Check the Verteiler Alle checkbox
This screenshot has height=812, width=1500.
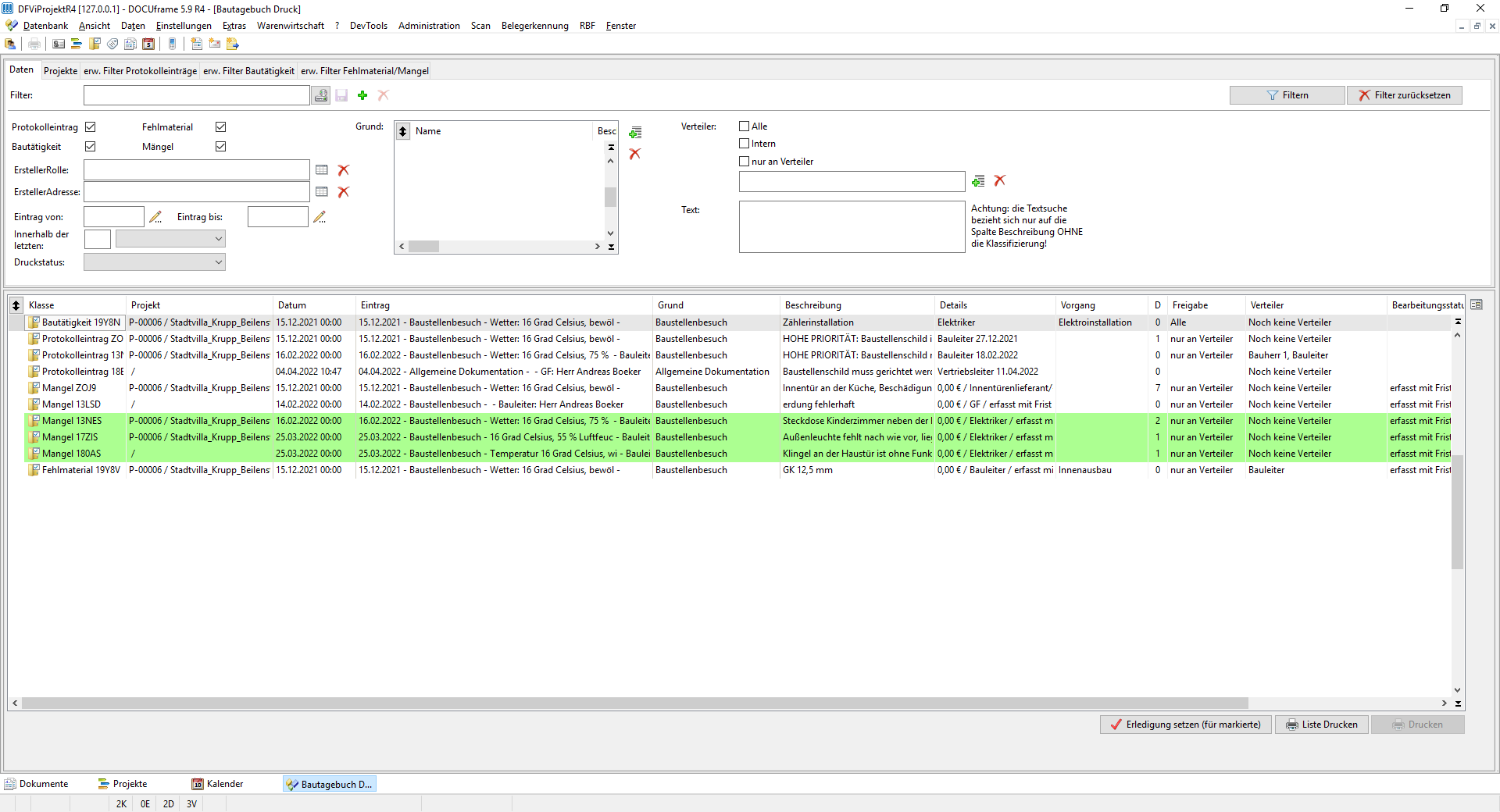[x=744, y=126]
